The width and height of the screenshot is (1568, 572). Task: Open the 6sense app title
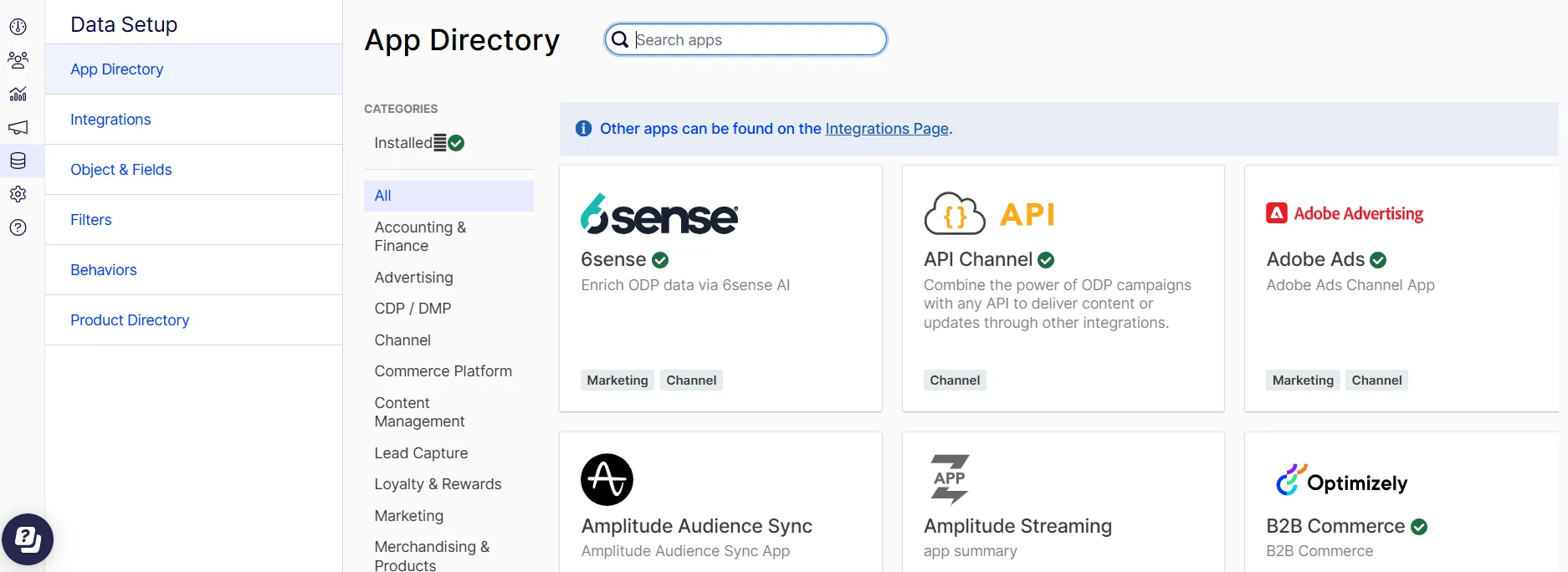613,259
